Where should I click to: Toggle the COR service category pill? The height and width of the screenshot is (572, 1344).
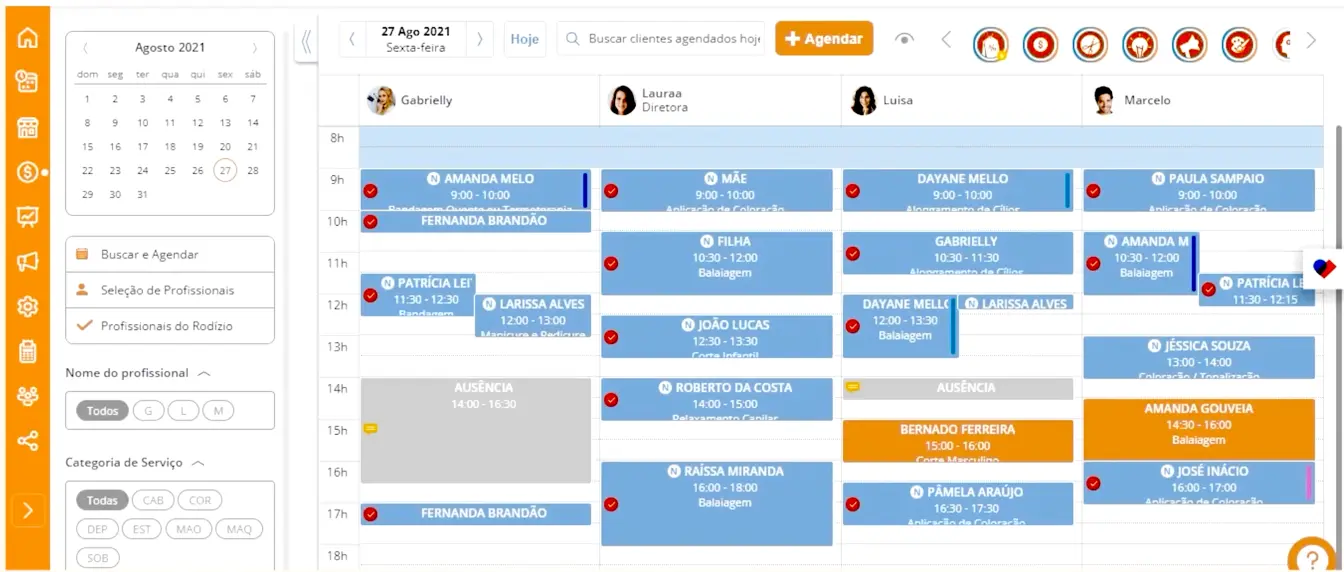(200, 501)
